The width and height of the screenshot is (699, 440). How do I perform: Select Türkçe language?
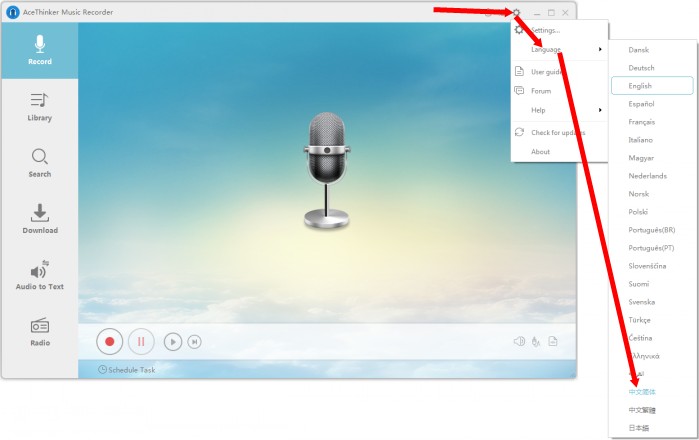tap(639, 320)
